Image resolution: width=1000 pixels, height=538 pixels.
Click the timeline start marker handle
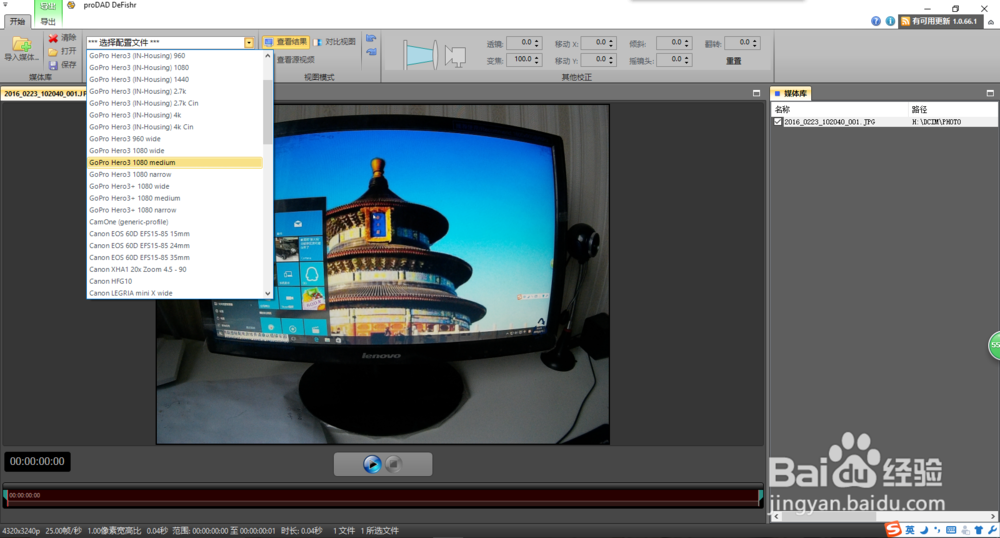pyautogui.click(x=5, y=496)
